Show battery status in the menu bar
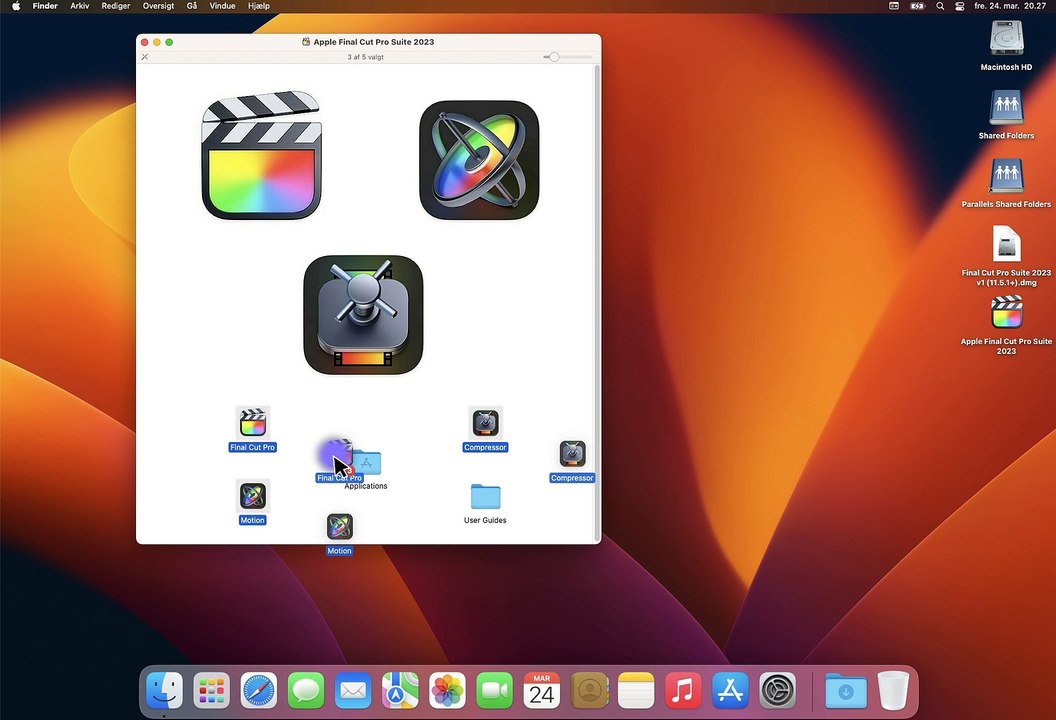The image size is (1056, 720). tap(917, 6)
